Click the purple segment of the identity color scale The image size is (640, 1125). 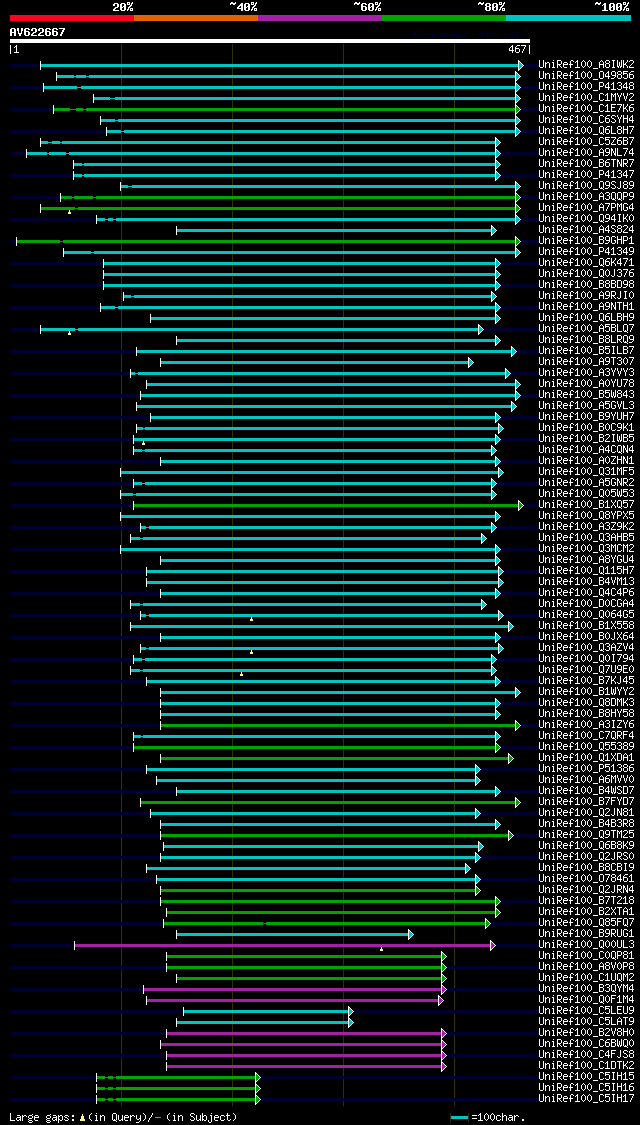tap(320, 17)
